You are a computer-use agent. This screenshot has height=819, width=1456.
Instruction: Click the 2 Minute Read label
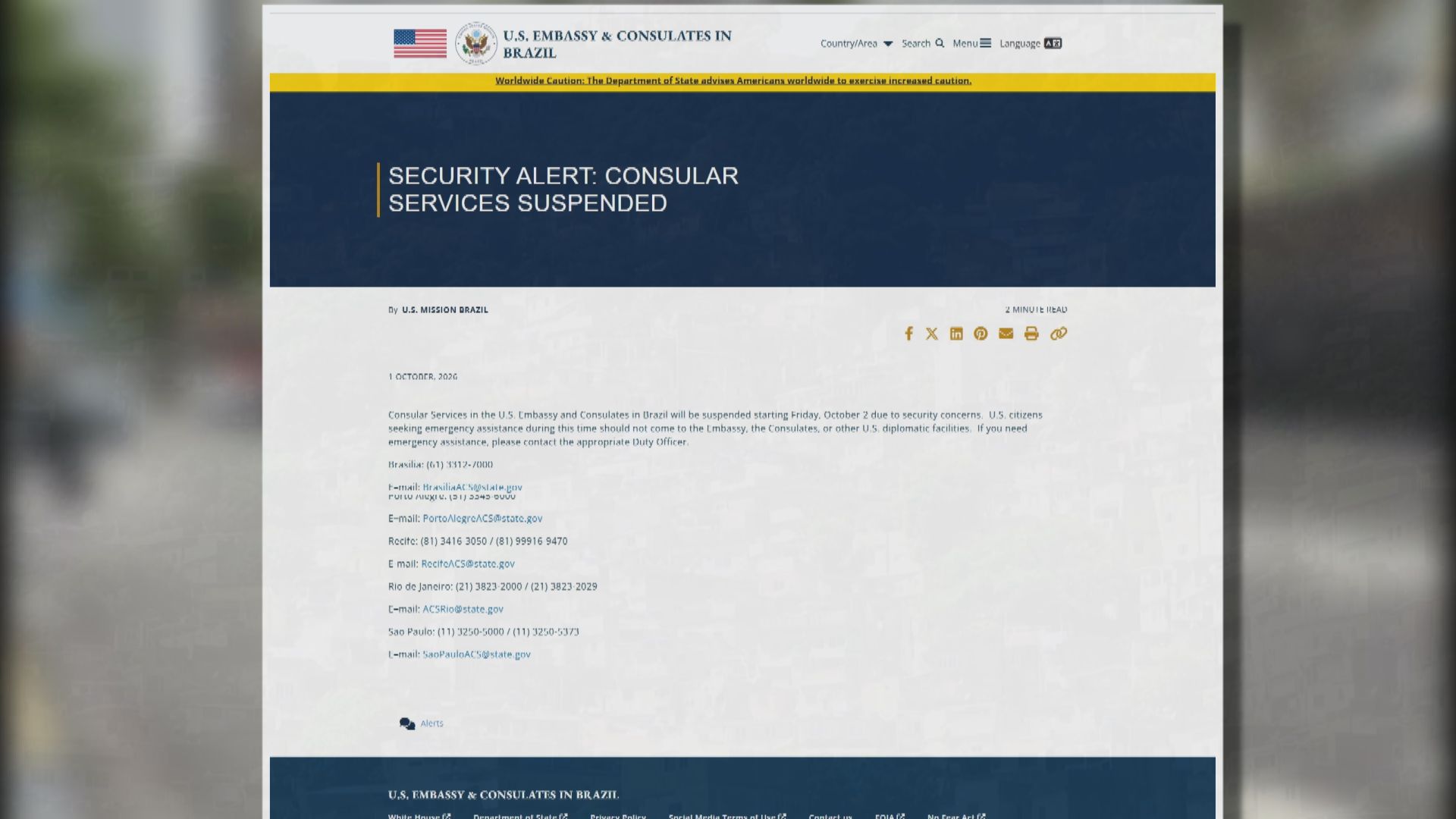(x=1035, y=309)
